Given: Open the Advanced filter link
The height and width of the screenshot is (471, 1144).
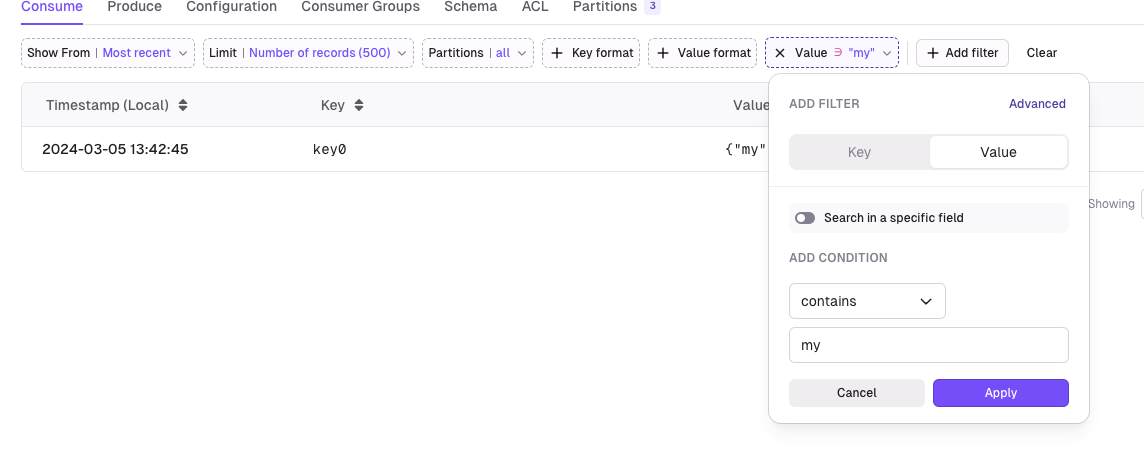Looking at the screenshot, I should click(x=1037, y=104).
